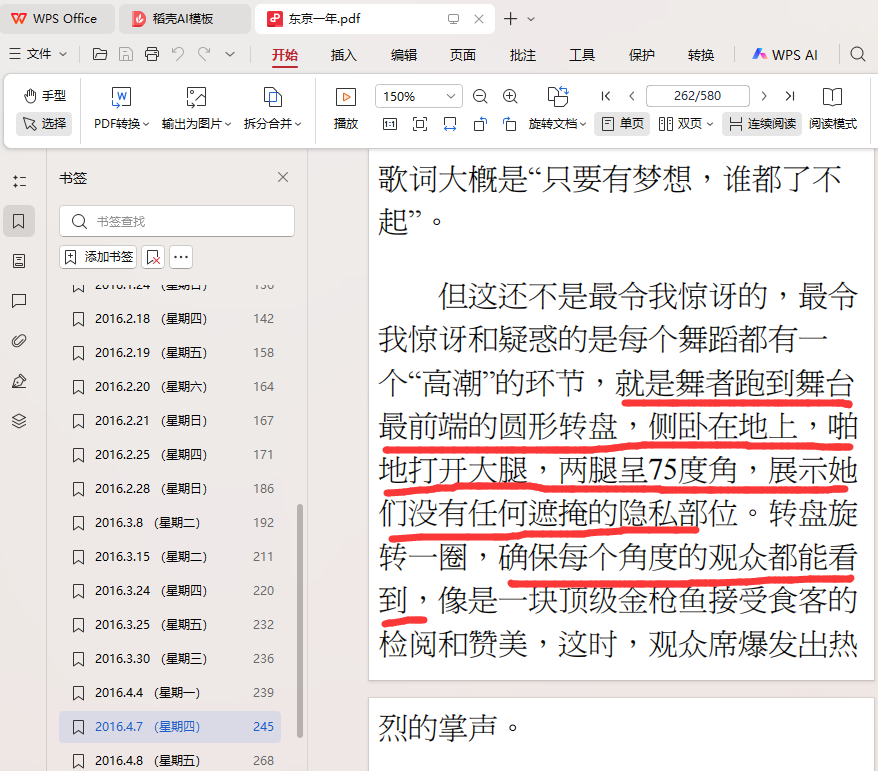Open the outline icon in left sidebar
This screenshot has height=771, width=878.
[x=19, y=181]
